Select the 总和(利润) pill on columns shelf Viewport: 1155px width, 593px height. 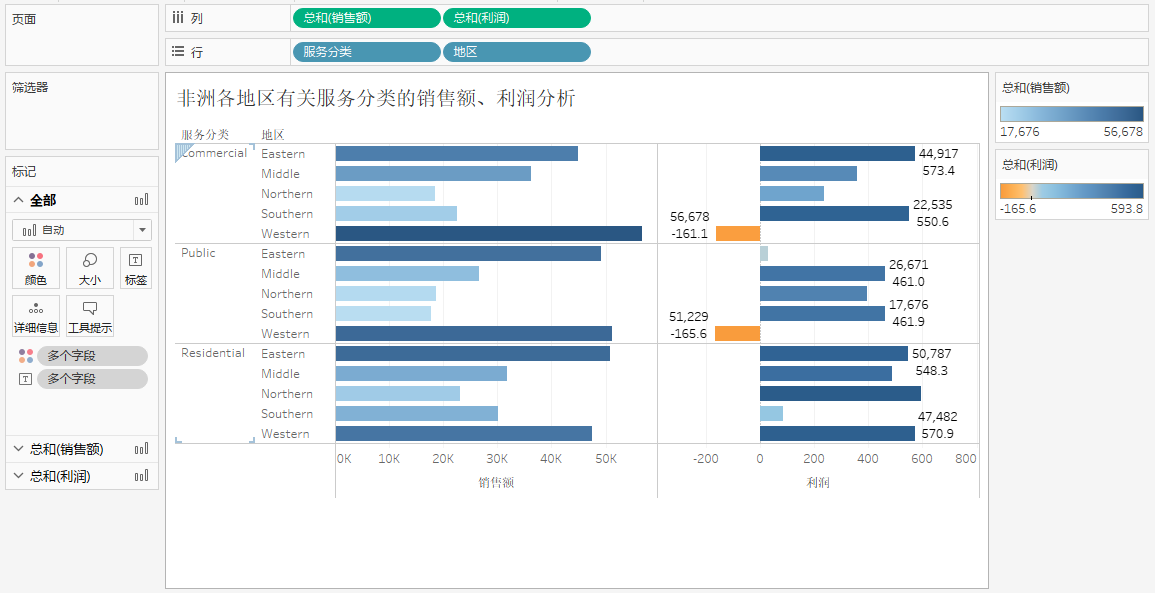[516, 18]
